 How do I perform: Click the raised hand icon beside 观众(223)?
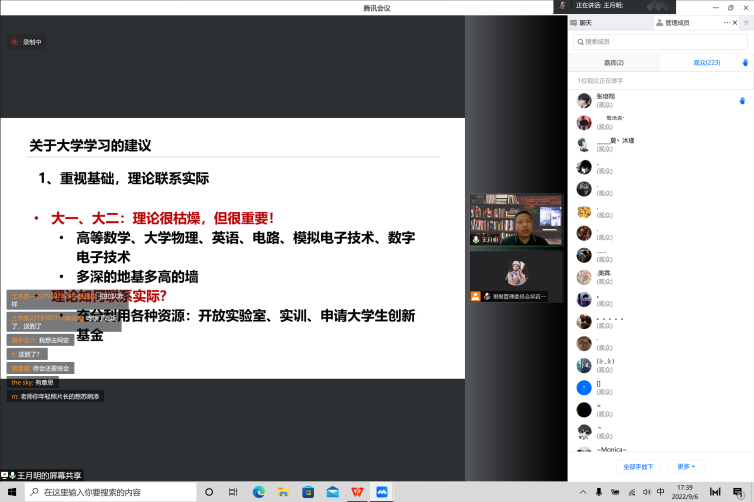point(744,62)
